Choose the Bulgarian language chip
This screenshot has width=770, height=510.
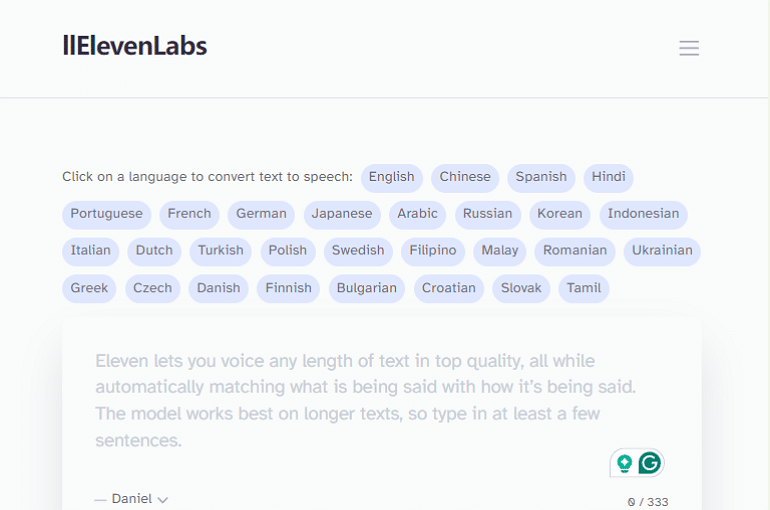click(366, 288)
